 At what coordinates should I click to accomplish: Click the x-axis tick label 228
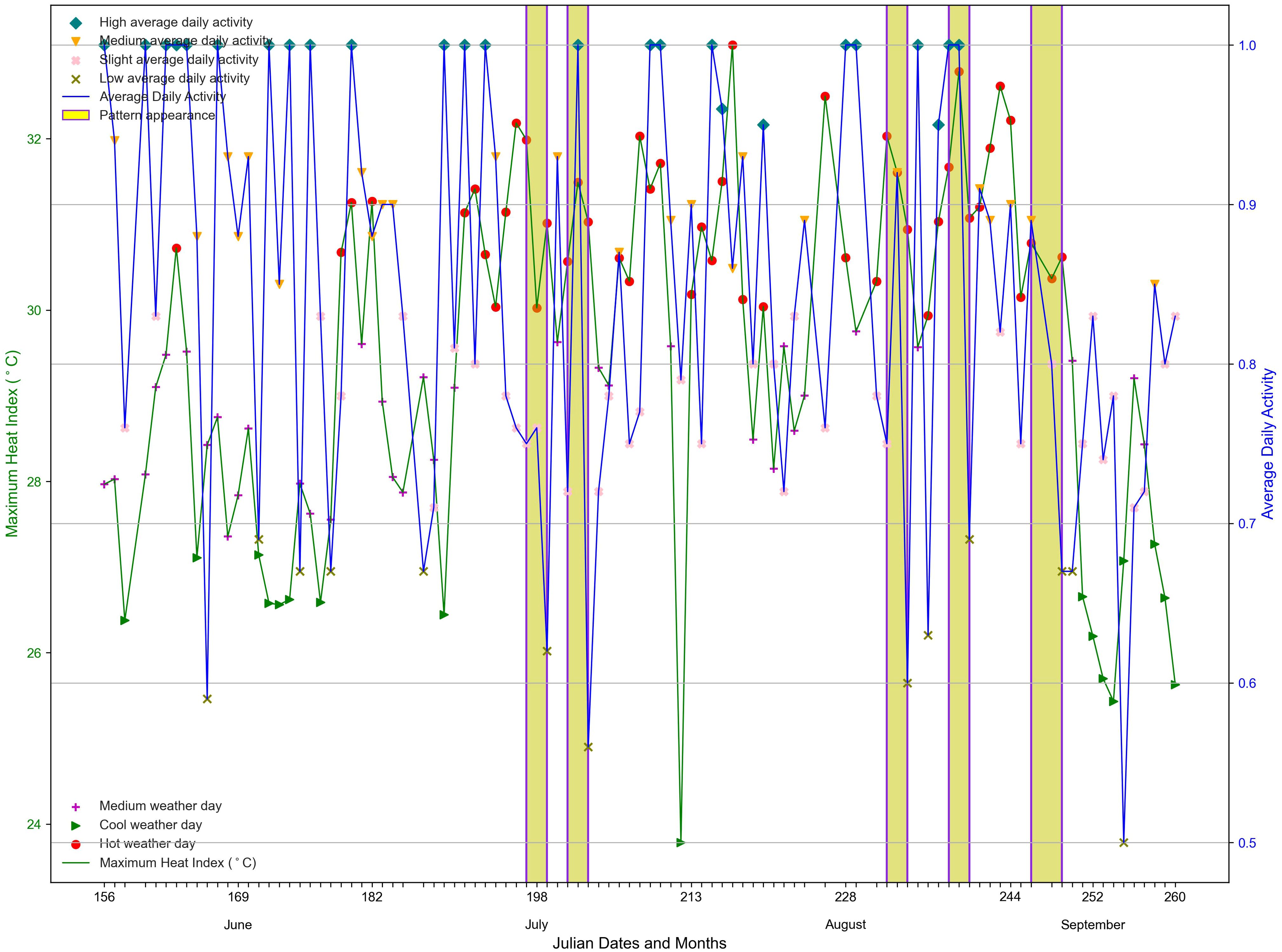pos(845,897)
